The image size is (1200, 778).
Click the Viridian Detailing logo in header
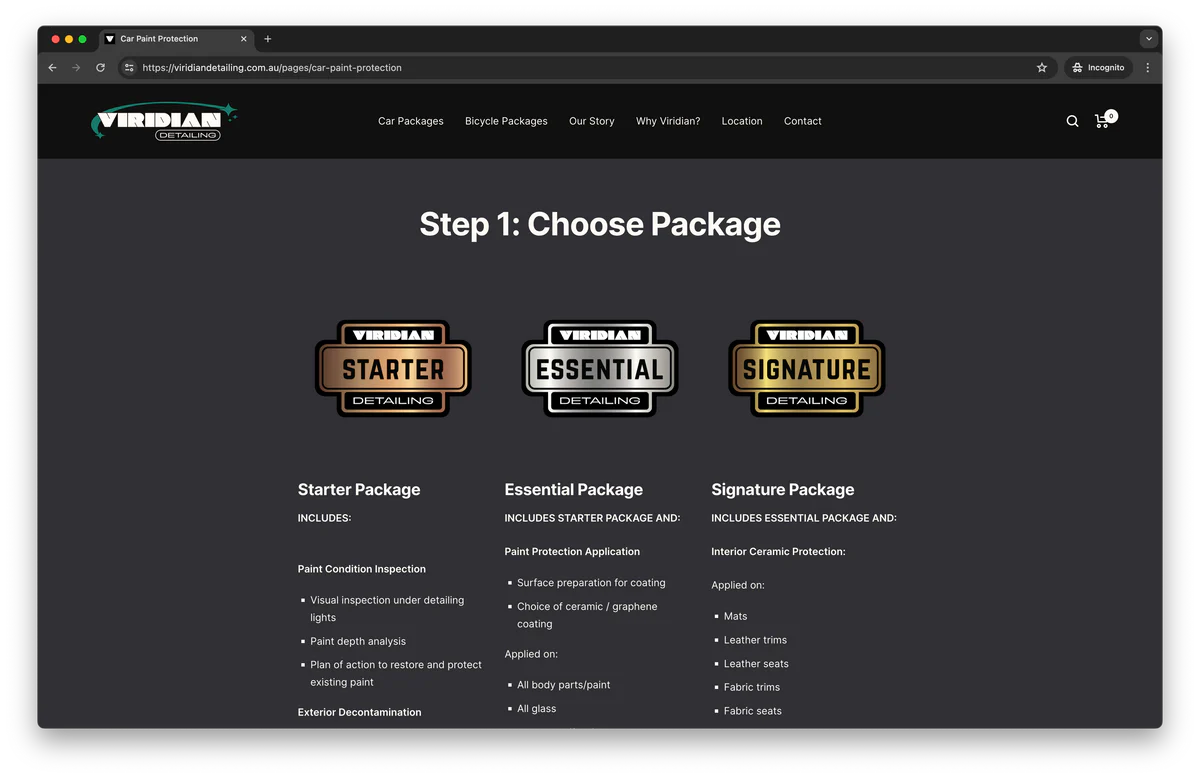click(x=165, y=121)
